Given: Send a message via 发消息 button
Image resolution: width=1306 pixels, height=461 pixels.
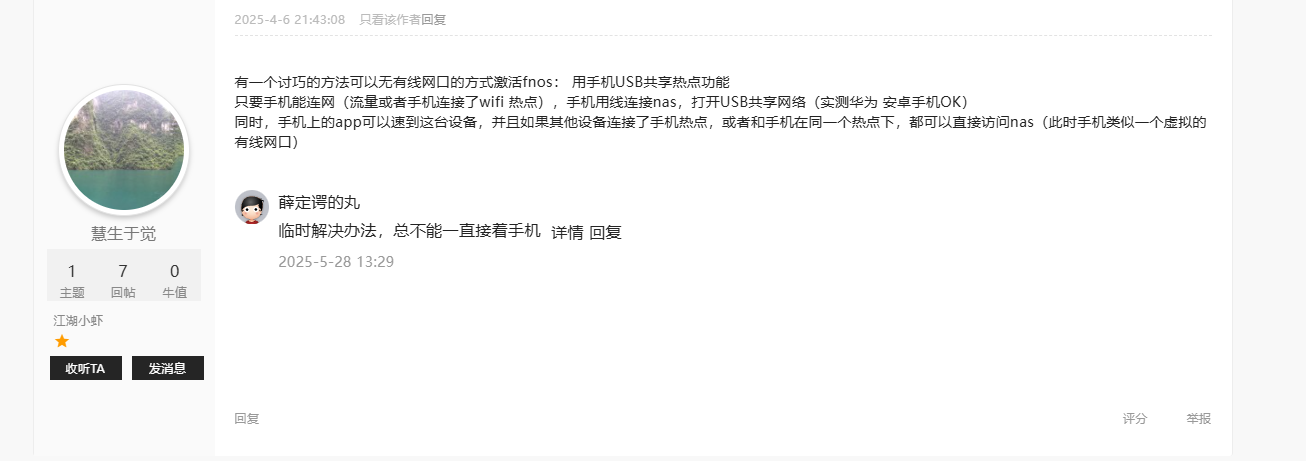Looking at the screenshot, I should click(x=168, y=368).
